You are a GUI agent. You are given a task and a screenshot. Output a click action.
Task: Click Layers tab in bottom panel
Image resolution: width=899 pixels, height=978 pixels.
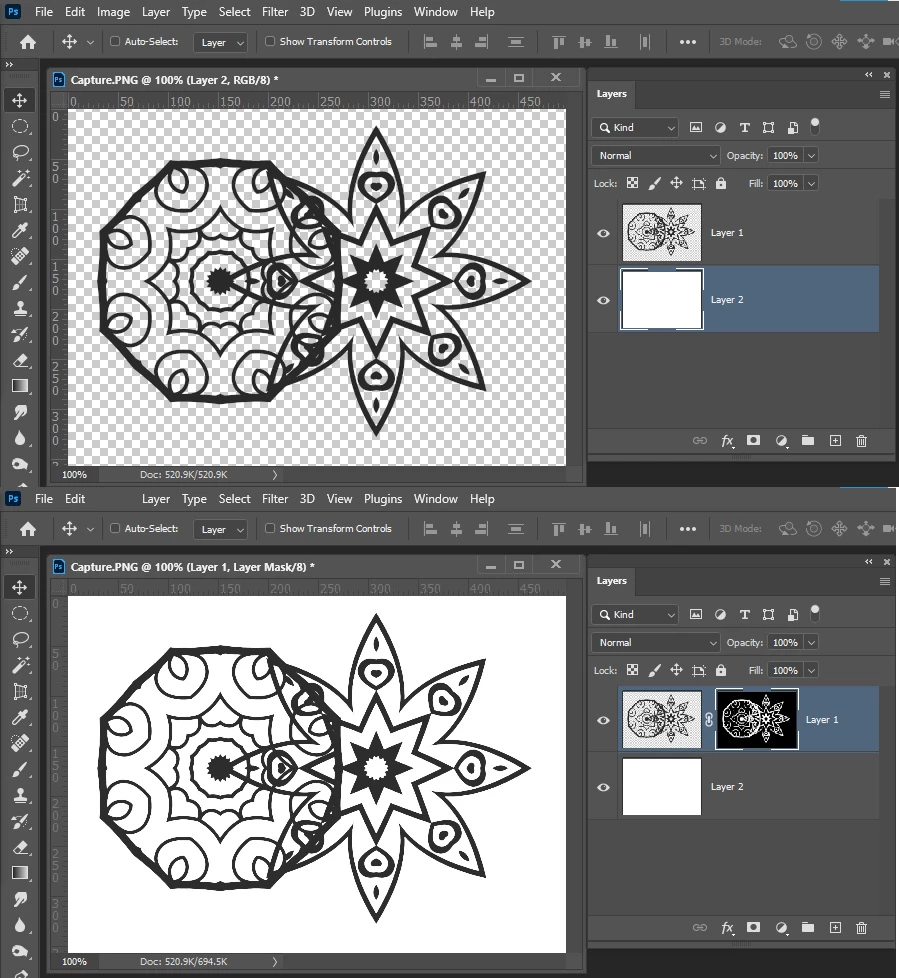click(x=611, y=581)
